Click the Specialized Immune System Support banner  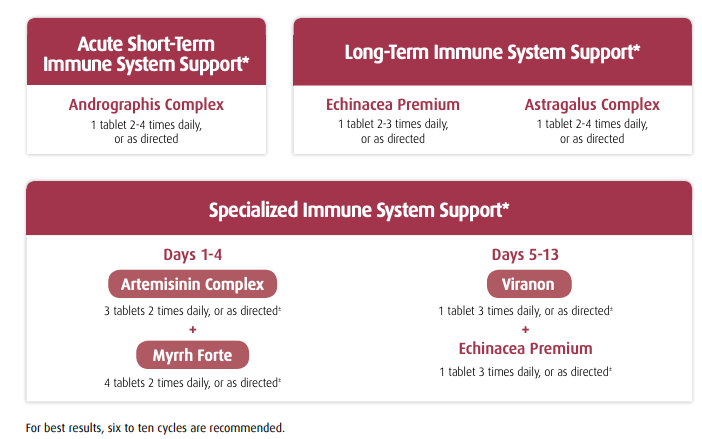click(359, 209)
